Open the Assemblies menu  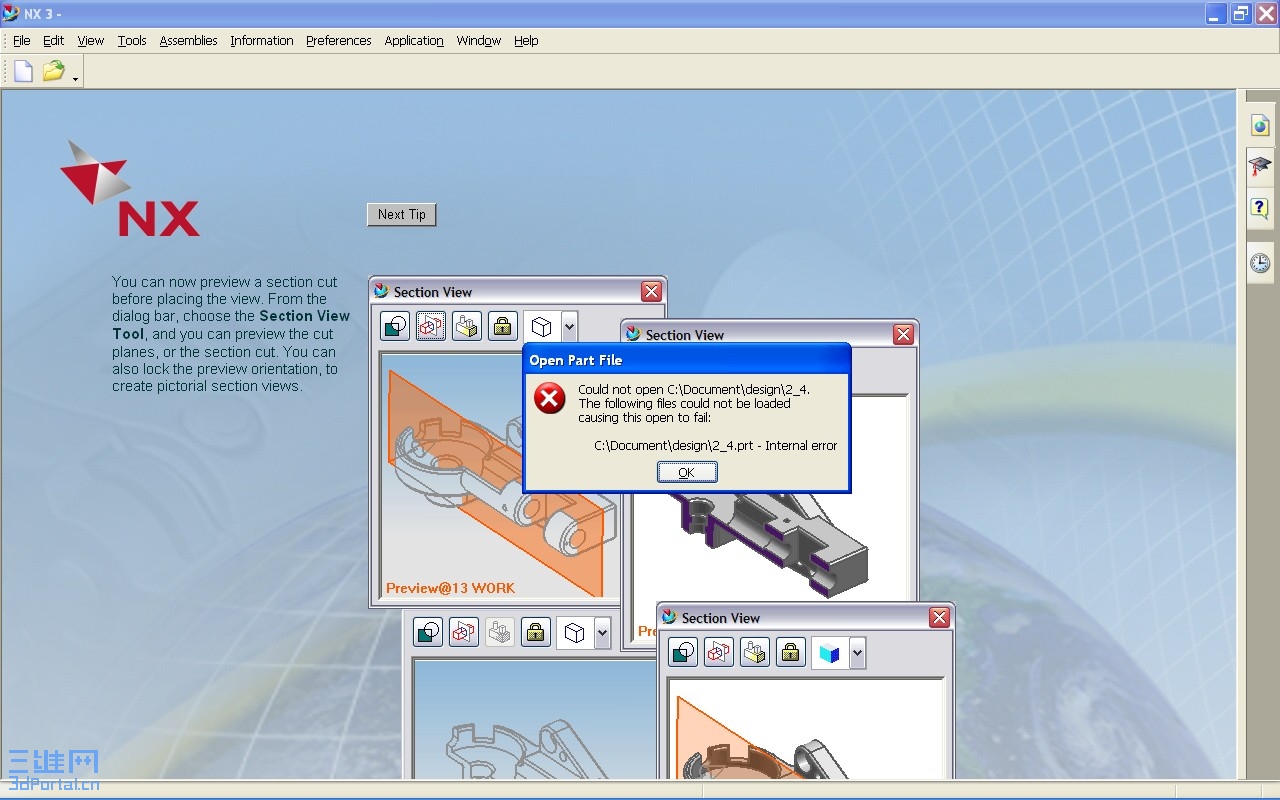188,41
